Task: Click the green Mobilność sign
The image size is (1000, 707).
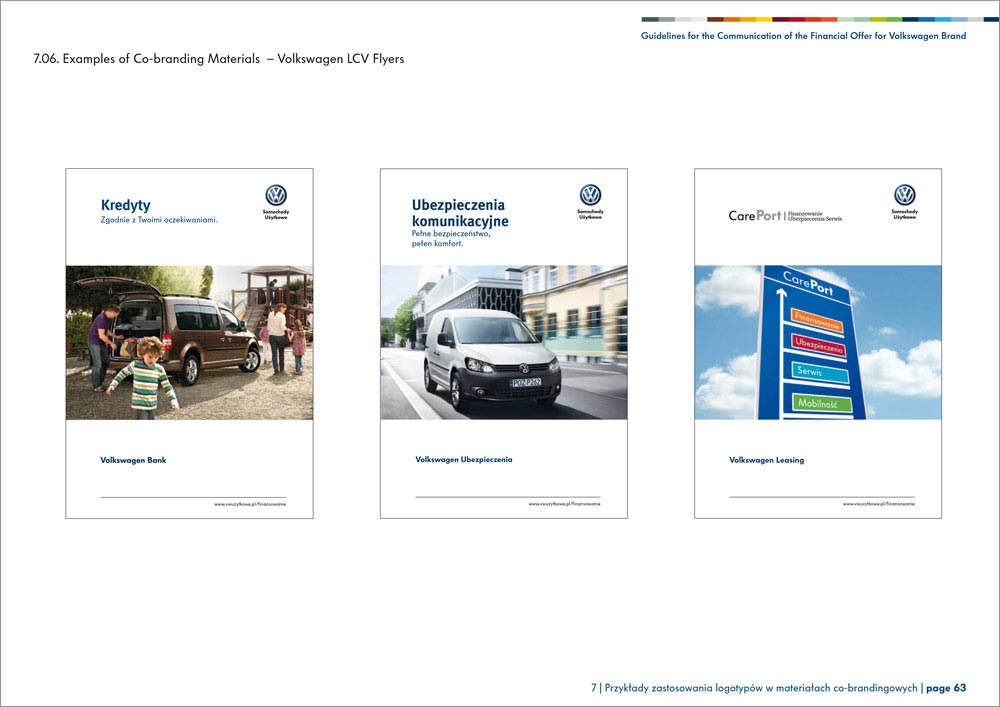Action: point(822,403)
